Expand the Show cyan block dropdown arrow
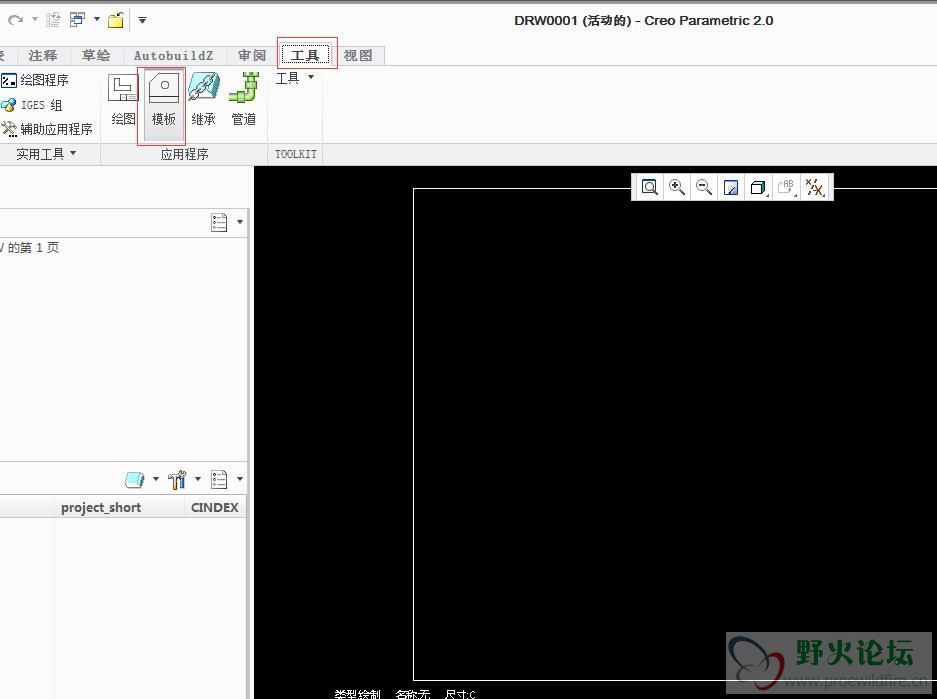The width and height of the screenshot is (937, 699). coord(156,479)
